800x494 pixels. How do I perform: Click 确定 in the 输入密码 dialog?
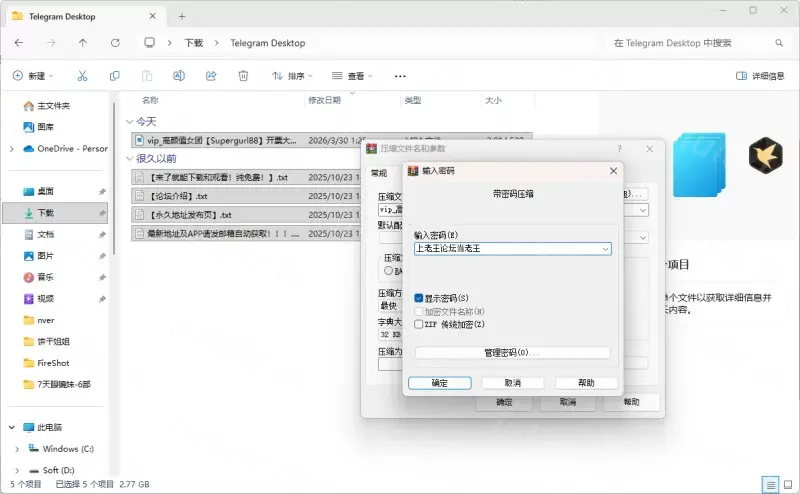pyautogui.click(x=439, y=383)
